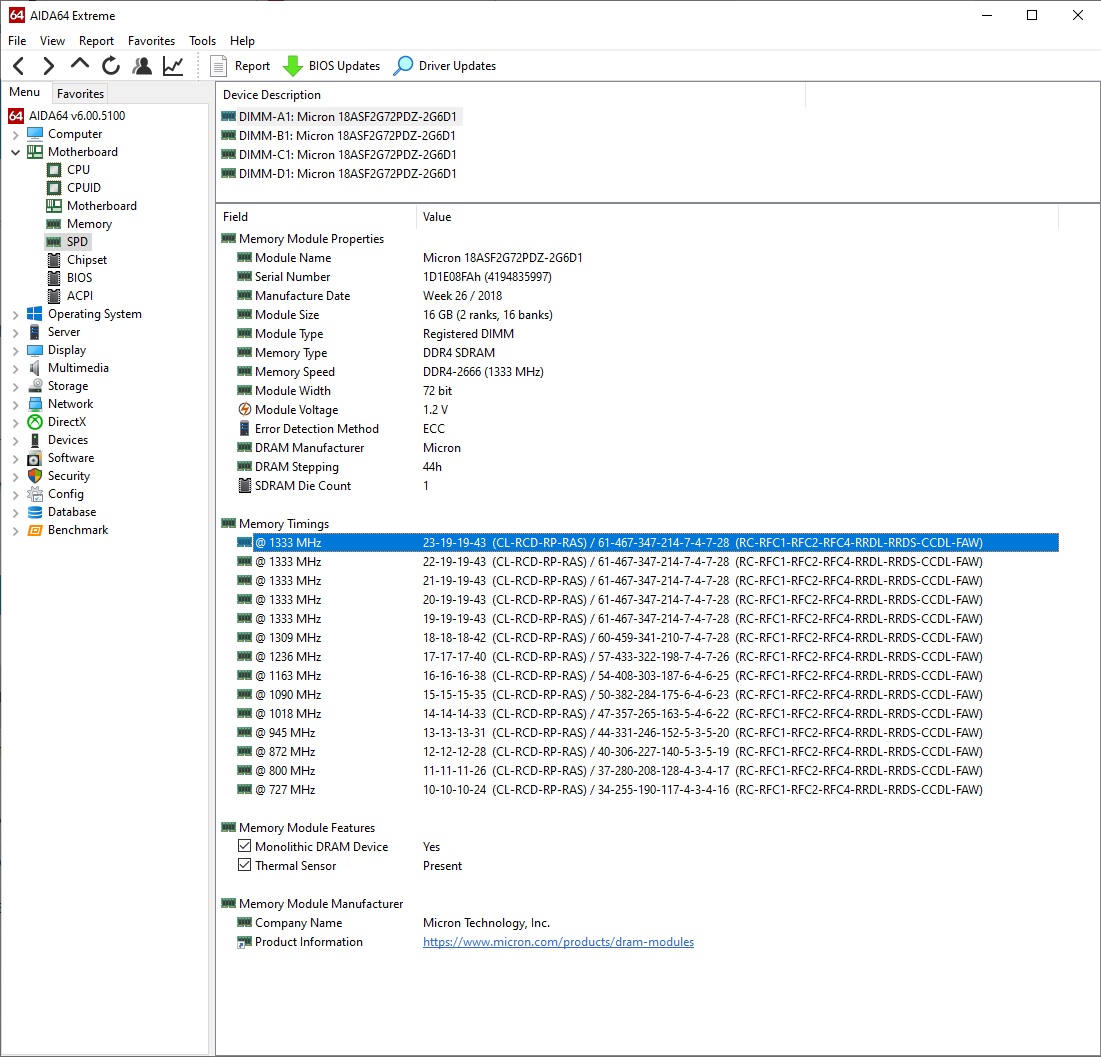Toggle Thermal Sensor checkbox
The height and width of the screenshot is (1057, 1101).
(244, 865)
